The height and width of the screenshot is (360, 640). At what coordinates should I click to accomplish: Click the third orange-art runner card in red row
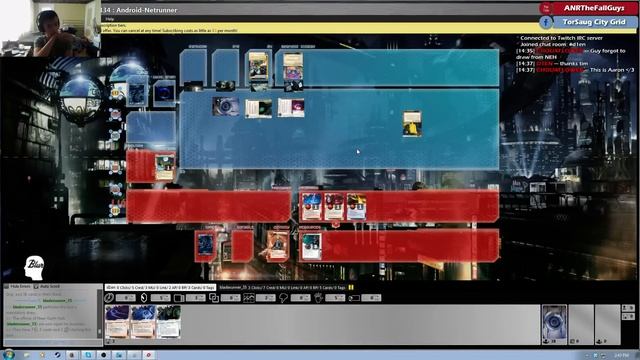(356, 207)
